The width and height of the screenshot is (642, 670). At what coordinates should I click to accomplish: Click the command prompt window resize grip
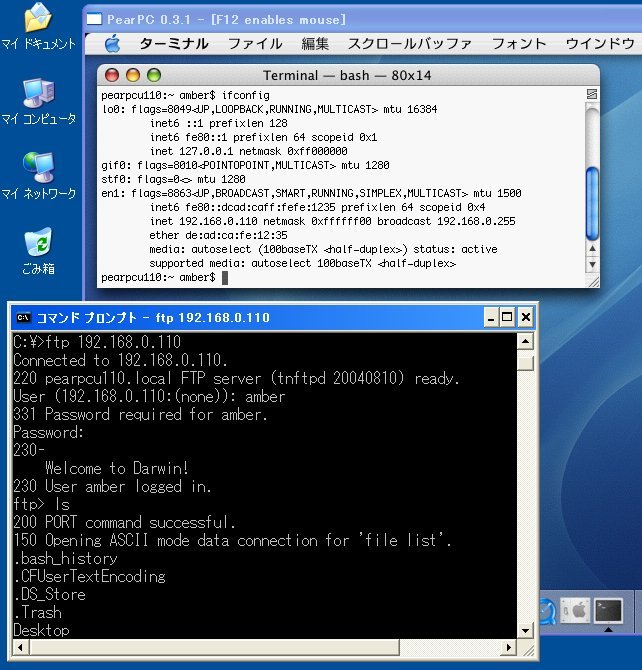(528, 649)
